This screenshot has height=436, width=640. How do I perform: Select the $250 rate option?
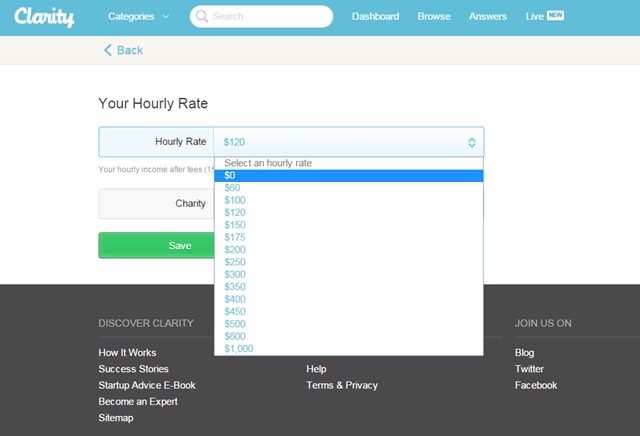click(x=349, y=262)
